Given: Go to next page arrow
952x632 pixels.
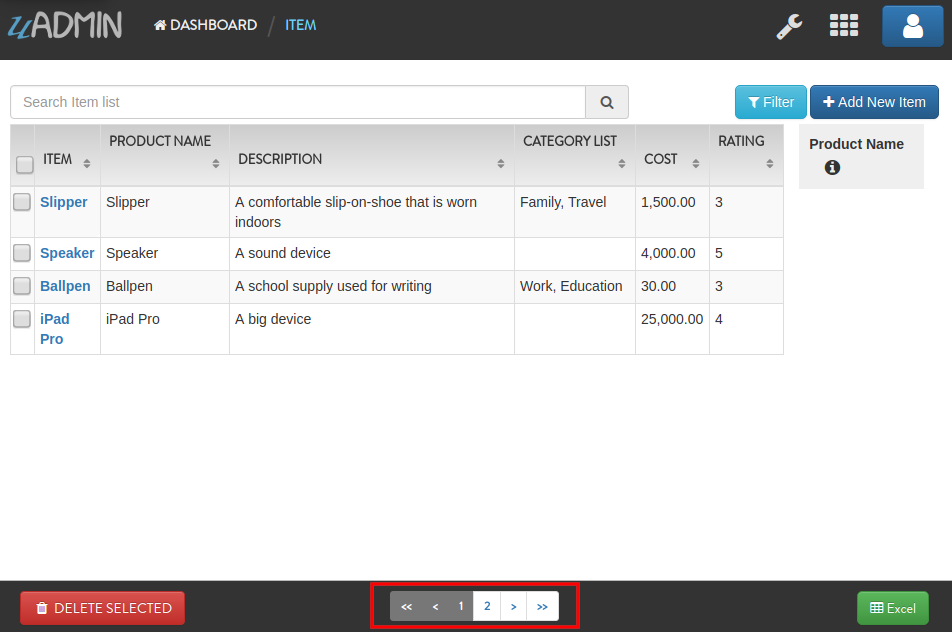Looking at the screenshot, I should [514, 607].
